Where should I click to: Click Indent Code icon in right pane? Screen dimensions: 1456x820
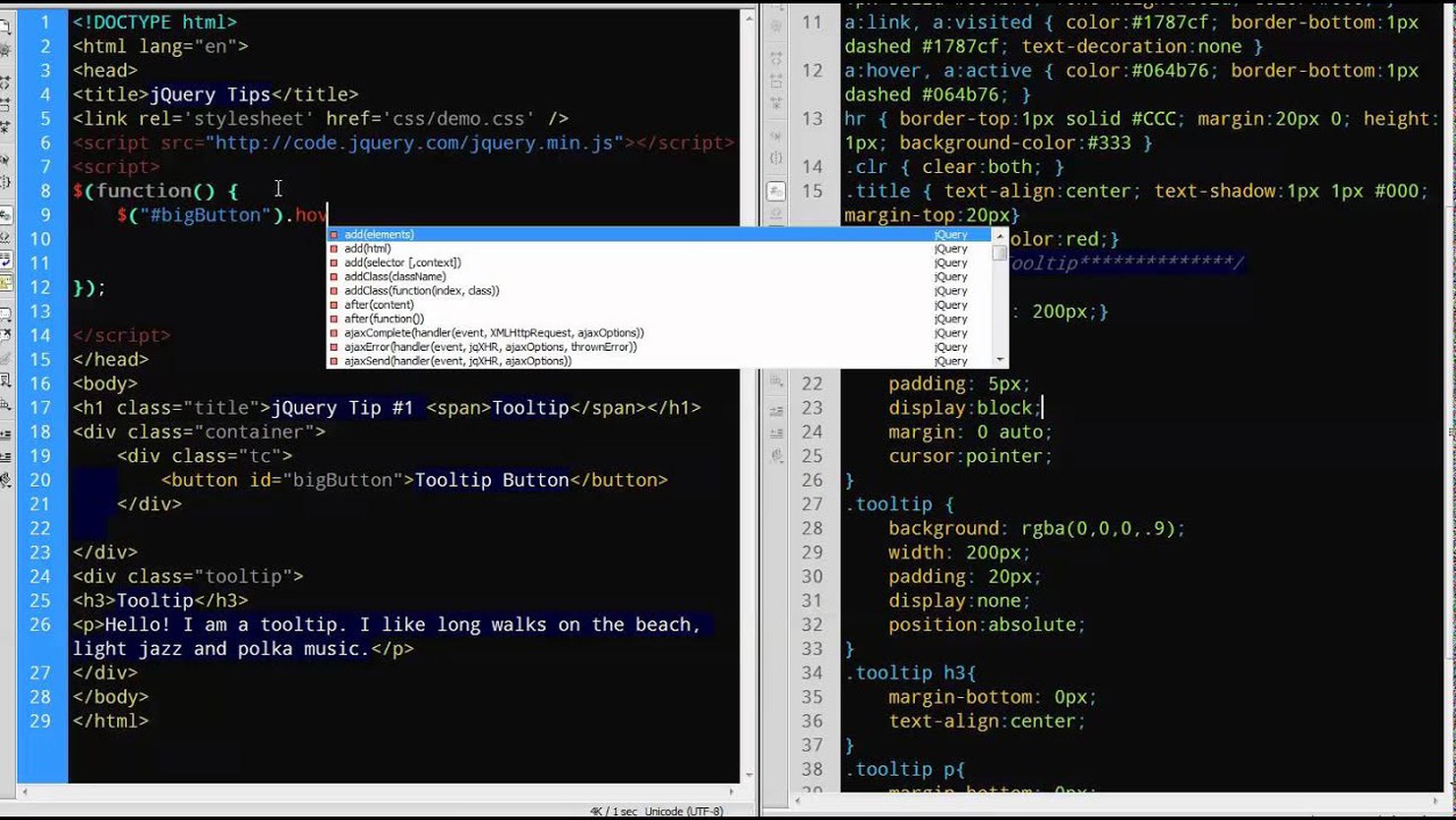point(776,412)
